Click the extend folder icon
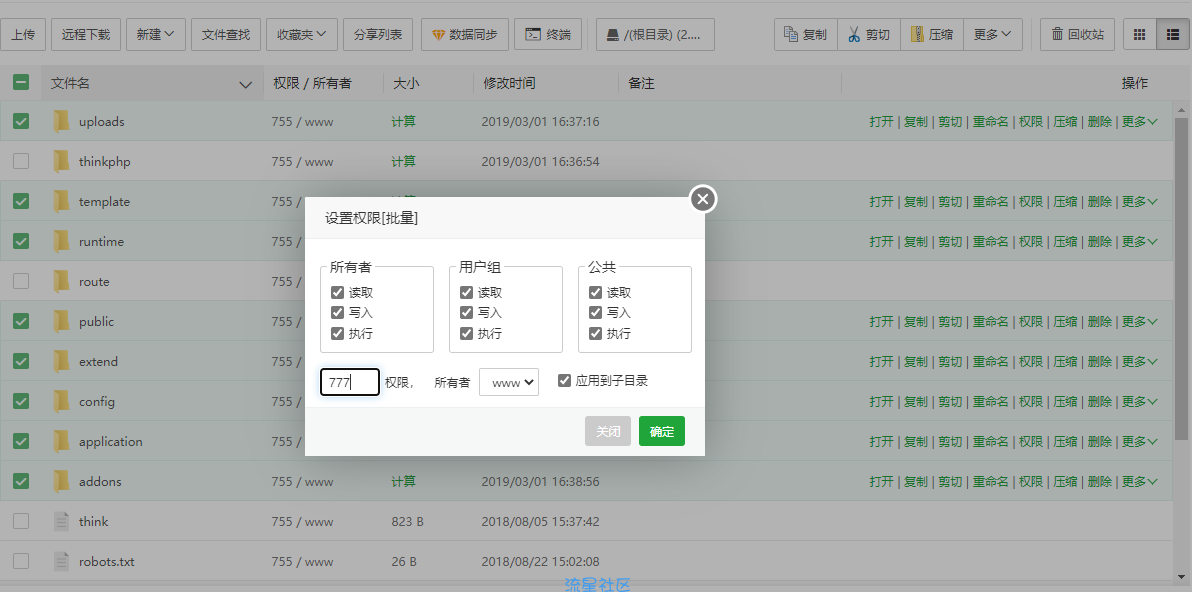The image size is (1192, 592). 62,362
